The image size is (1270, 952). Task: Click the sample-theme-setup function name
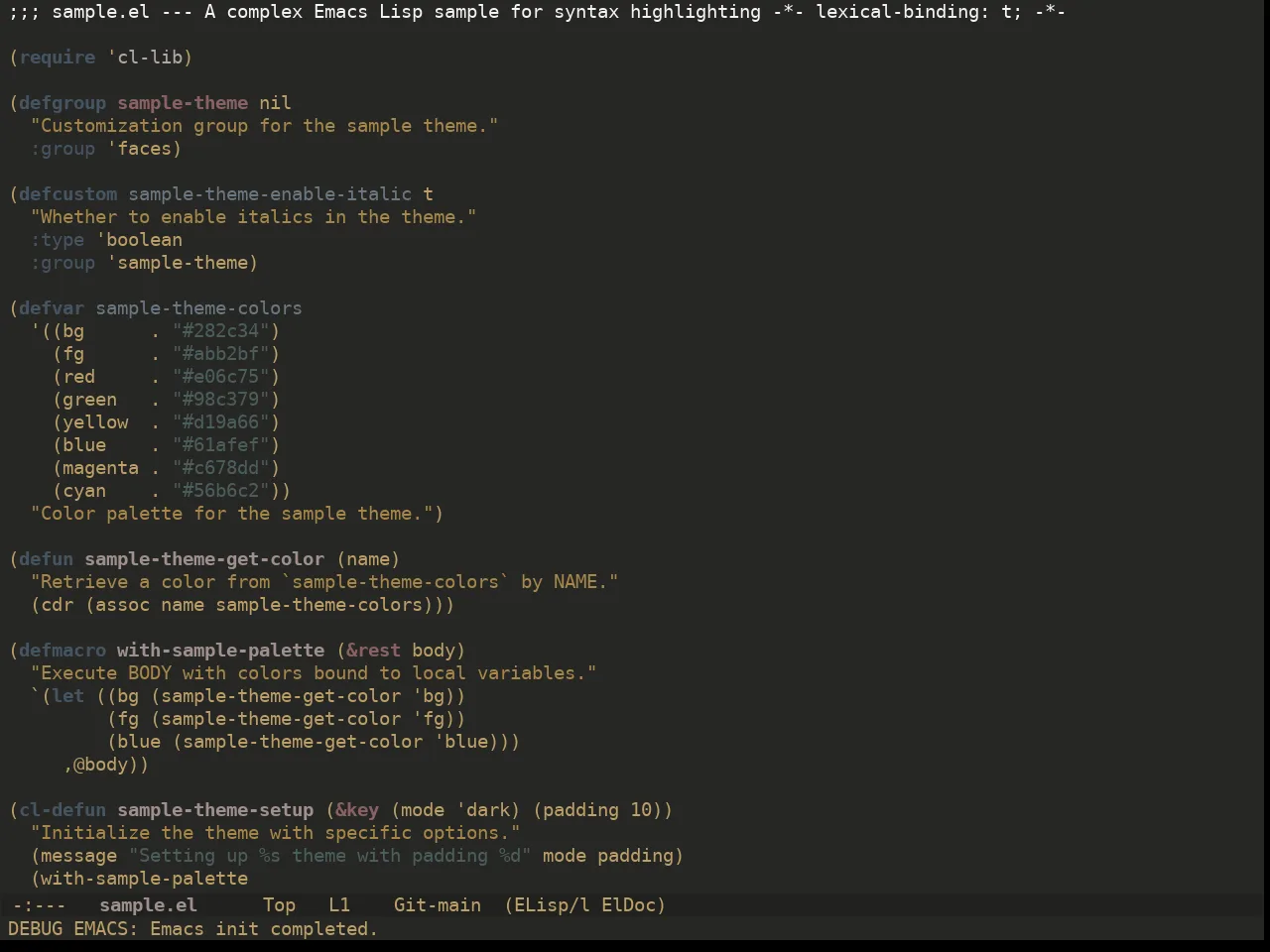215,810
